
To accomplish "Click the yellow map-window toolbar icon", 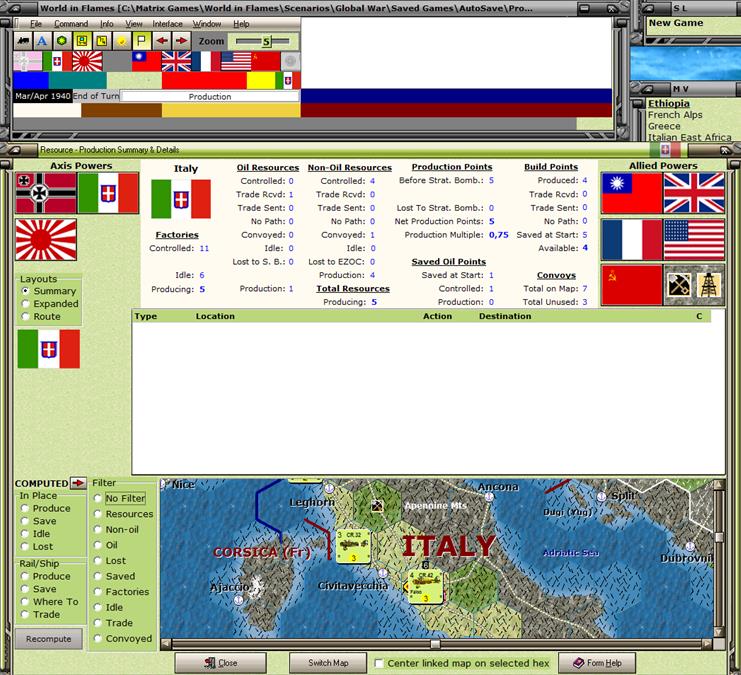I will click(82, 41).
